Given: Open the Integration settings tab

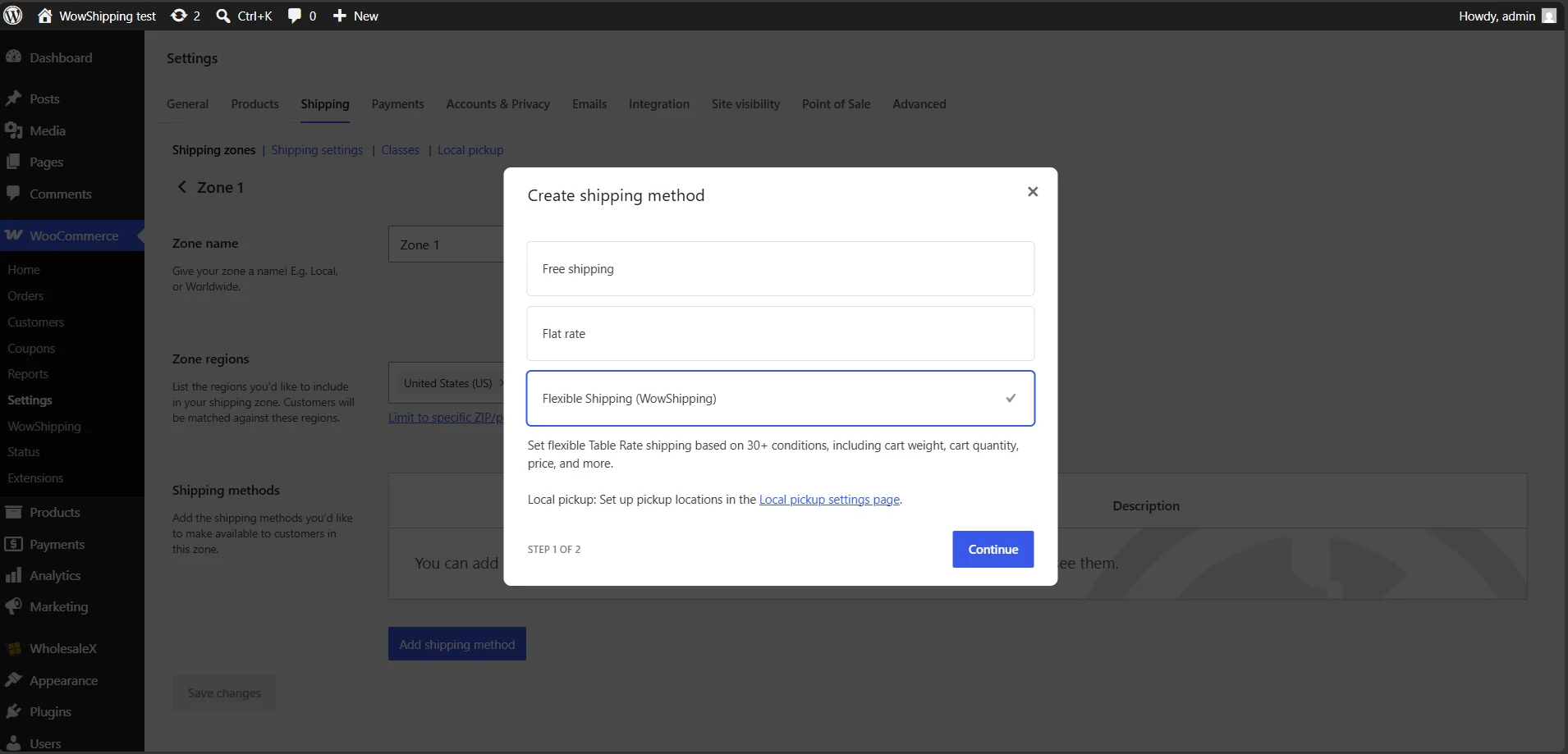Looking at the screenshot, I should [x=659, y=104].
